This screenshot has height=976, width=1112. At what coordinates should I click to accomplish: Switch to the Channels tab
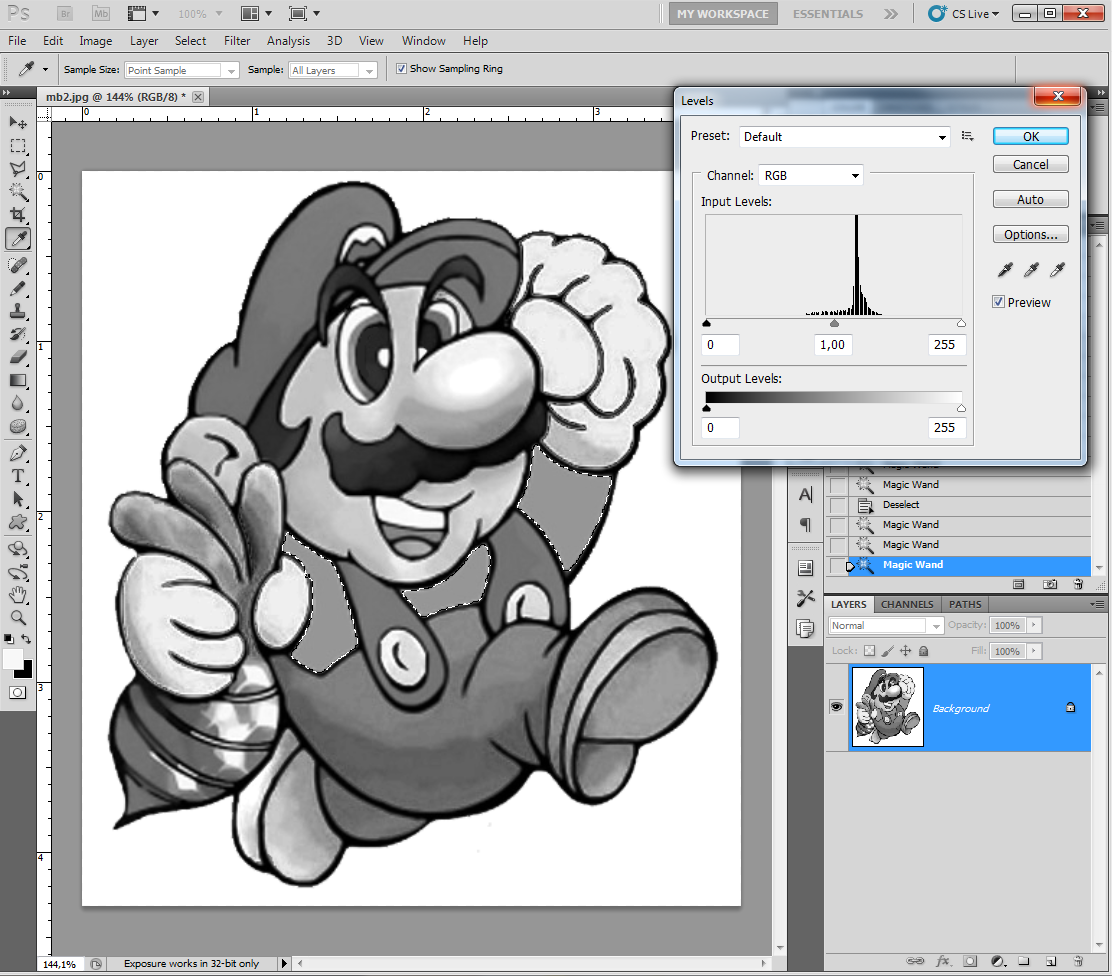coord(907,604)
